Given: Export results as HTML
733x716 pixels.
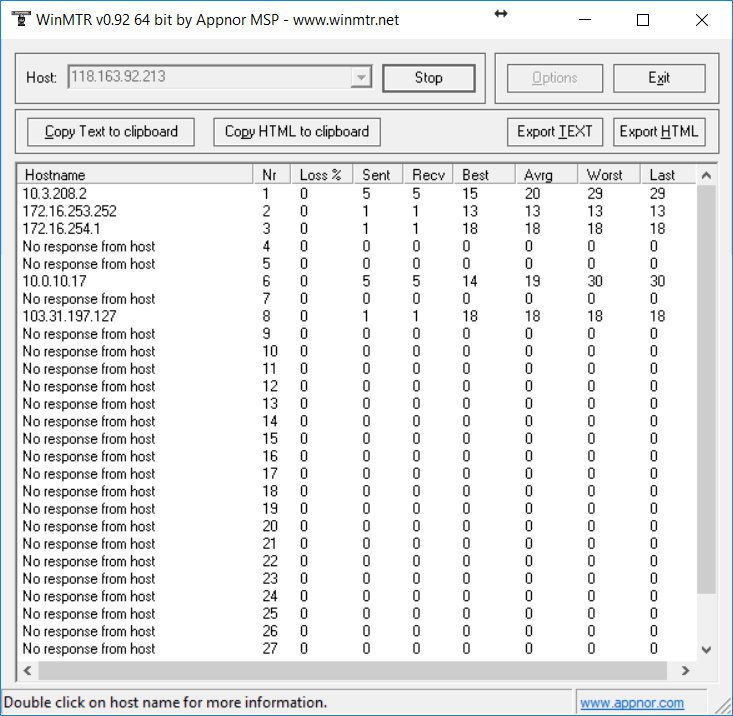Looking at the screenshot, I should tap(659, 132).
